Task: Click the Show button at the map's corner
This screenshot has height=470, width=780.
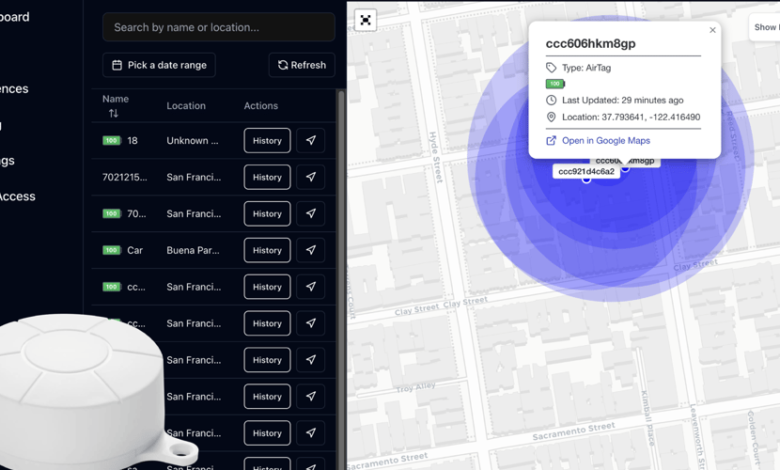Action: click(x=765, y=27)
